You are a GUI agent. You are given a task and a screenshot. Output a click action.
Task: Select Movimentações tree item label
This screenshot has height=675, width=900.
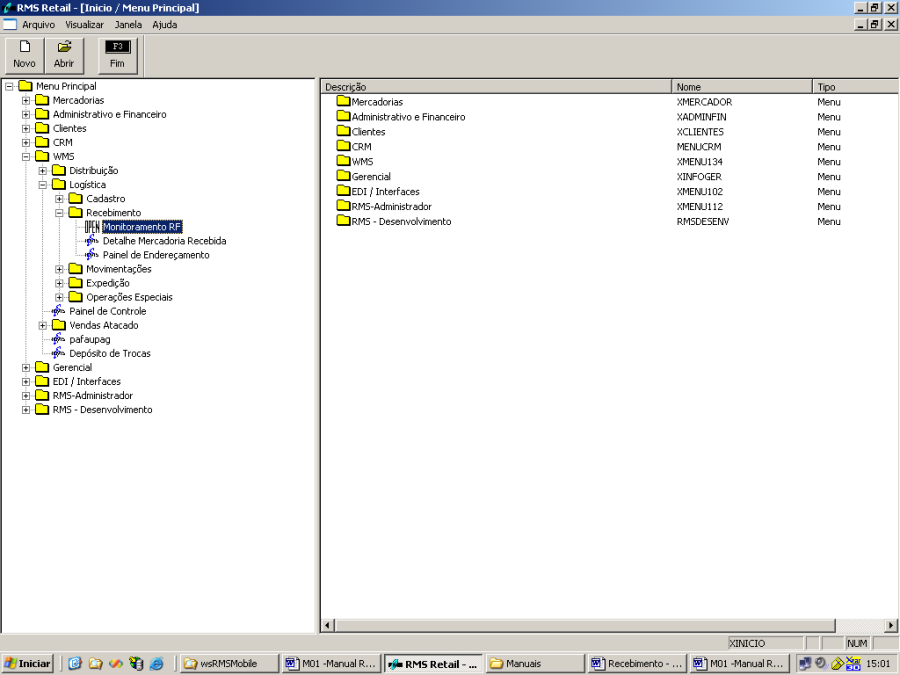pos(119,269)
